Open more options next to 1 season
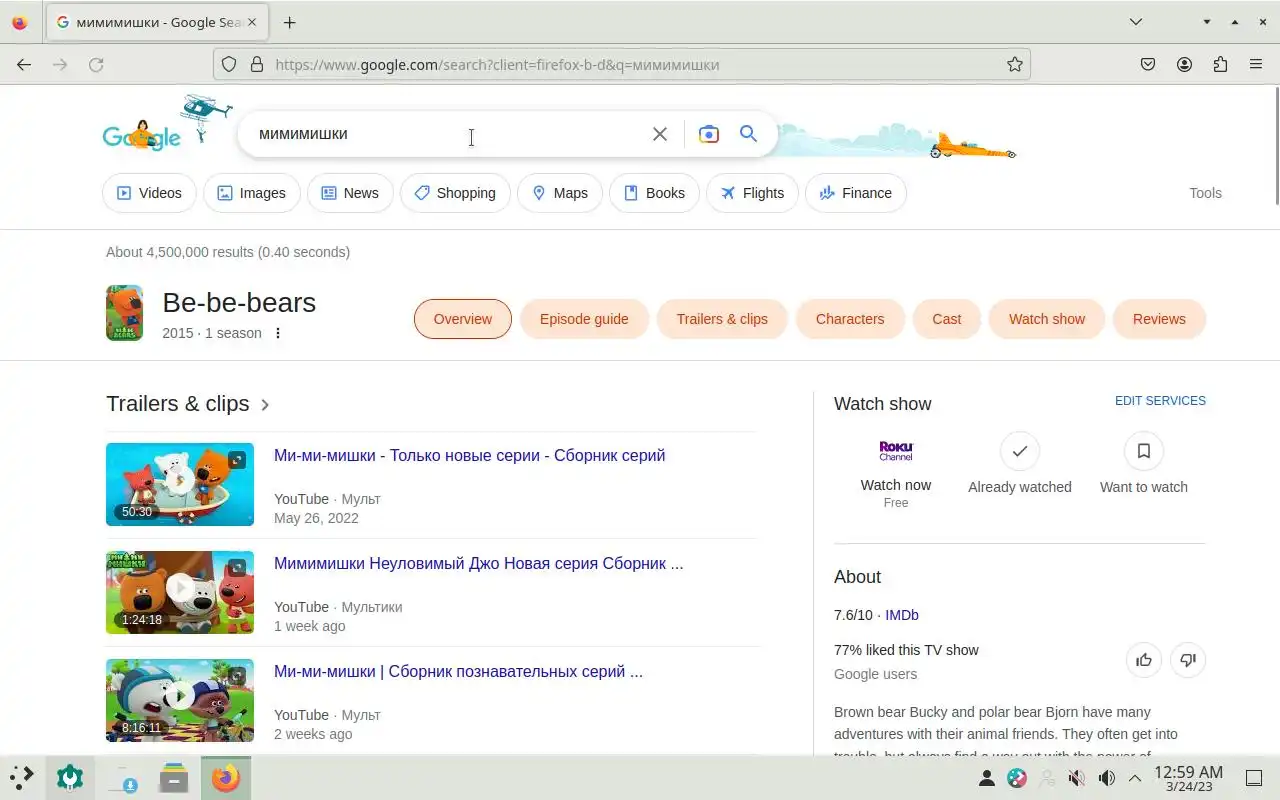The height and width of the screenshot is (800, 1280). pos(278,333)
